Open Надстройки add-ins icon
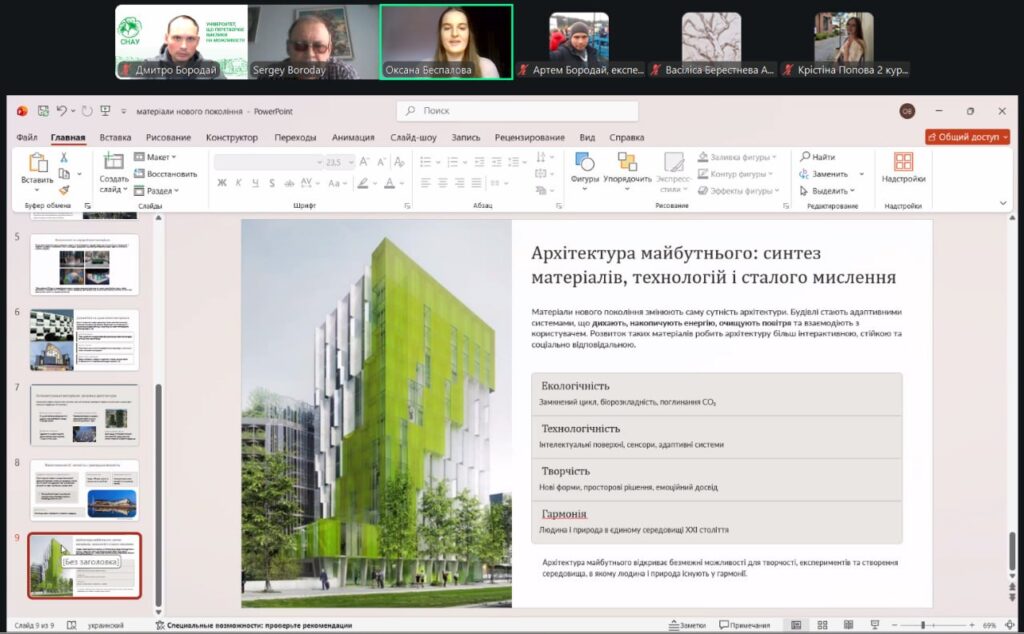The height and width of the screenshot is (634, 1024). [x=903, y=166]
